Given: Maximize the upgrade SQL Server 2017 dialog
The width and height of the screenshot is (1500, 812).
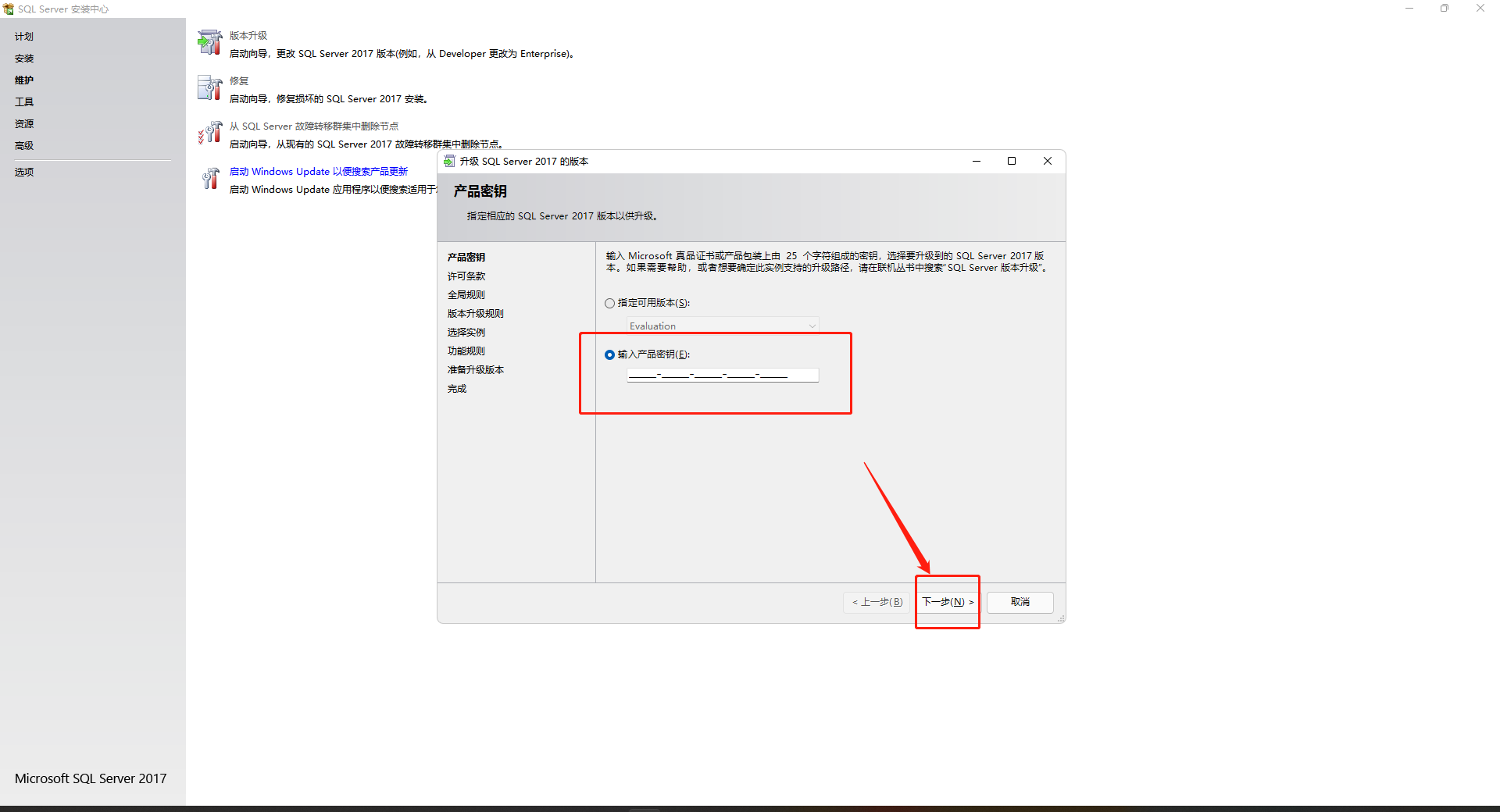Looking at the screenshot, I should point(1012,161).
